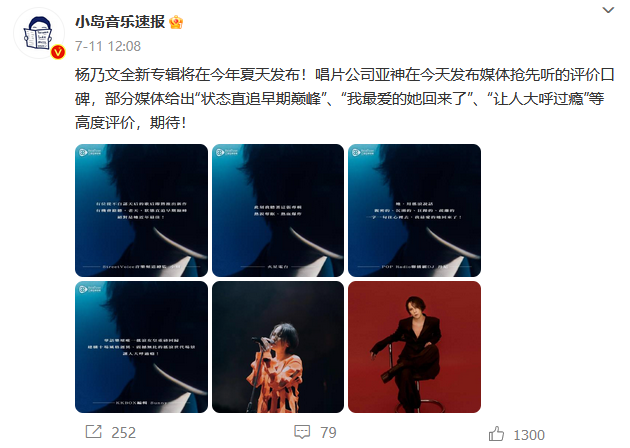630x448 pixels.
Task: Click the repost share icon
Action: tap(94, 432)
